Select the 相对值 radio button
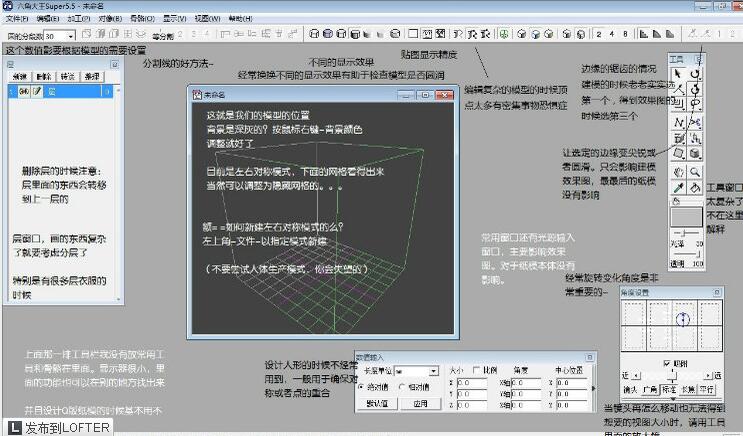This screenshot has height=436, width=743. pos(403,387)
